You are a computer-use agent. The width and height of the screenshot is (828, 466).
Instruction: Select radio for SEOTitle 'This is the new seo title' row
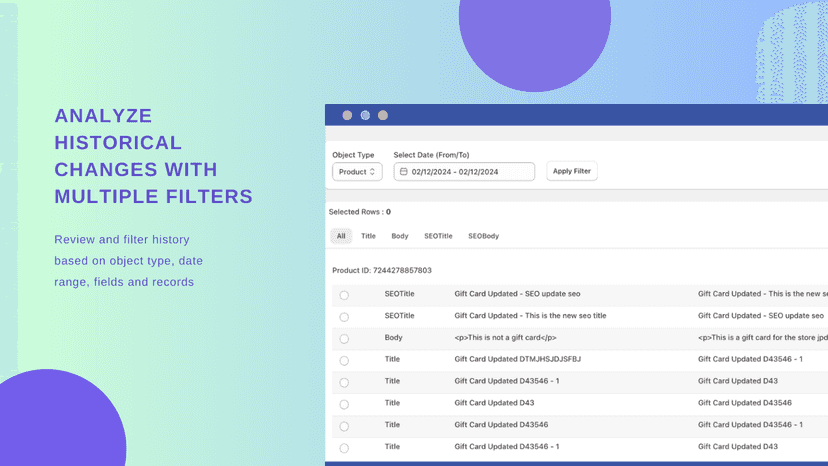click(x=344, y=317)
